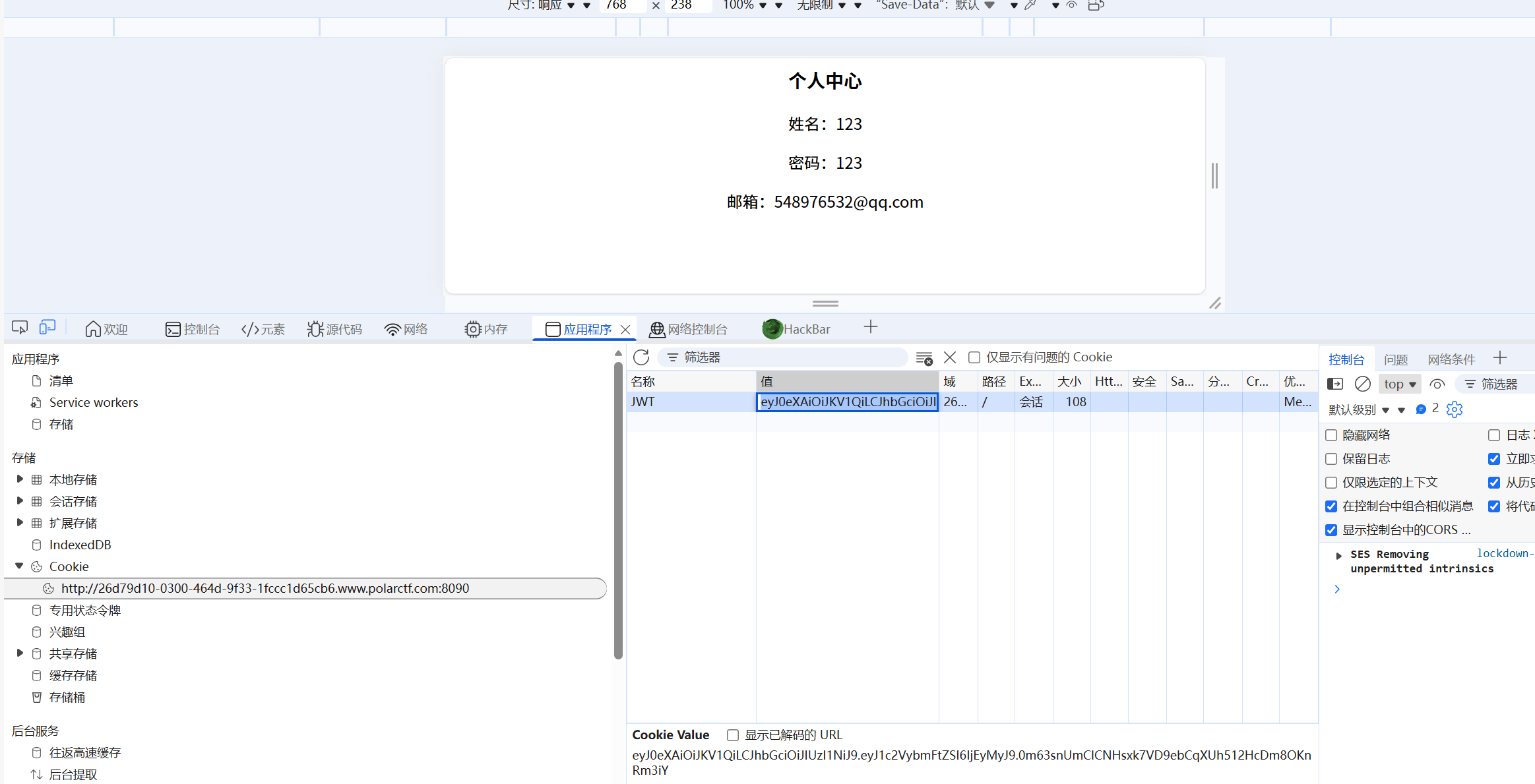Collapse the Cookie tree node

[20, 566]
